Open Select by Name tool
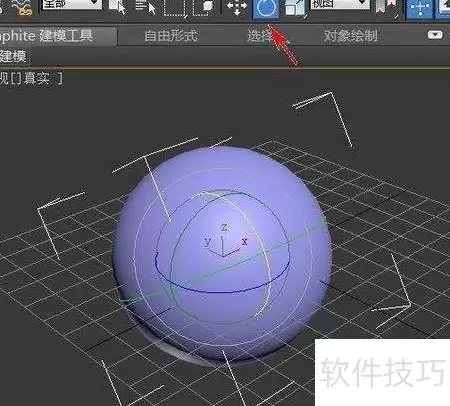450x406 pixels. click(x=145, y=7)
